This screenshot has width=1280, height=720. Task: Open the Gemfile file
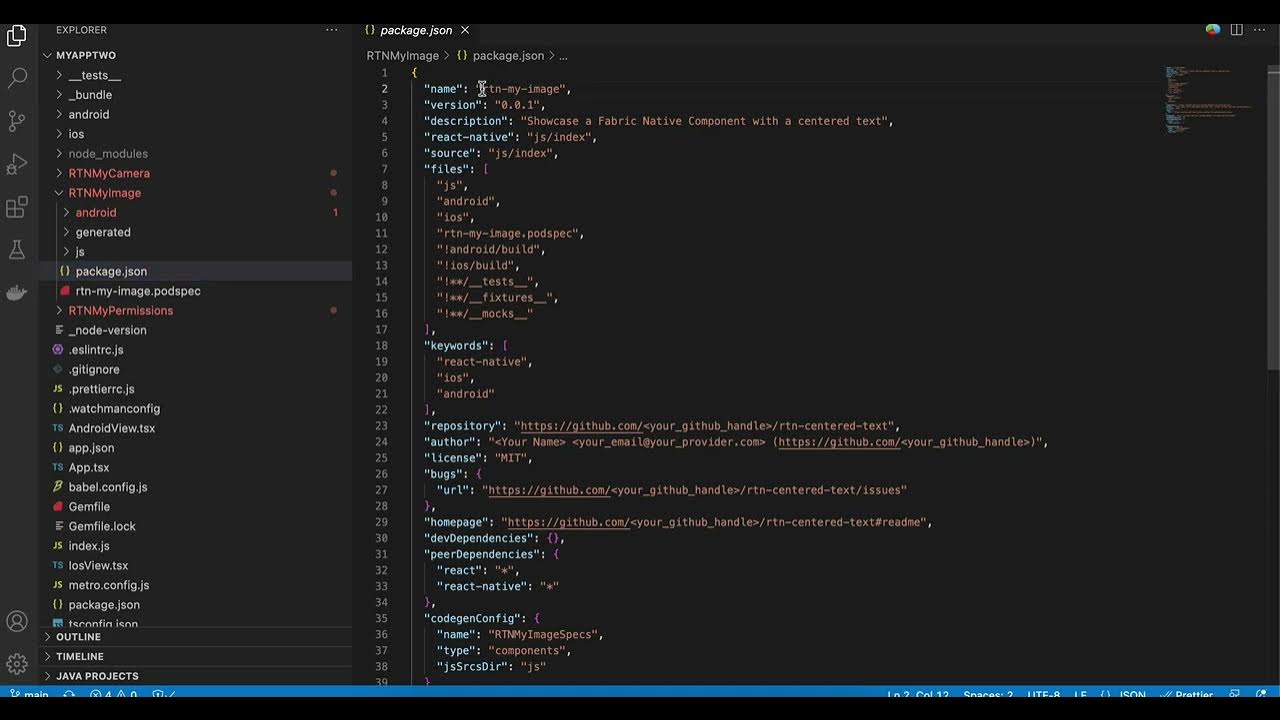tap(89, 506)
